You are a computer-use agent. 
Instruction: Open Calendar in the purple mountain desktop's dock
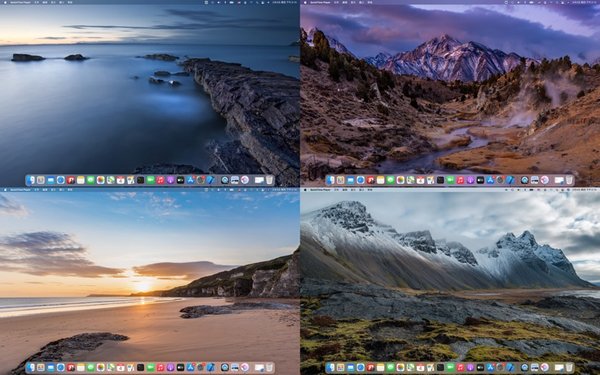coord(420,180)
